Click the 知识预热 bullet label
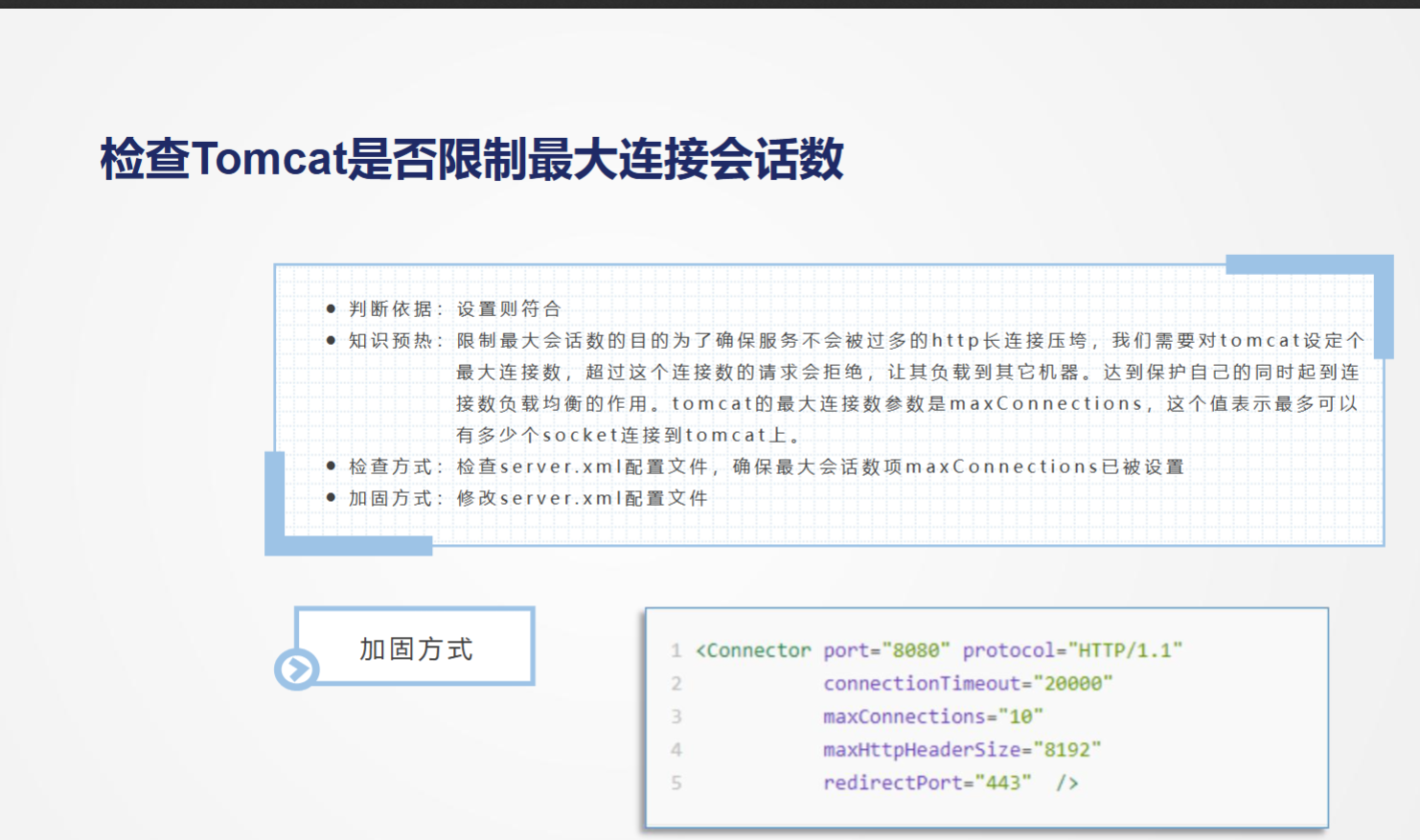The height and width of the screenshot is (840, 1420). [x=396, y=340]
